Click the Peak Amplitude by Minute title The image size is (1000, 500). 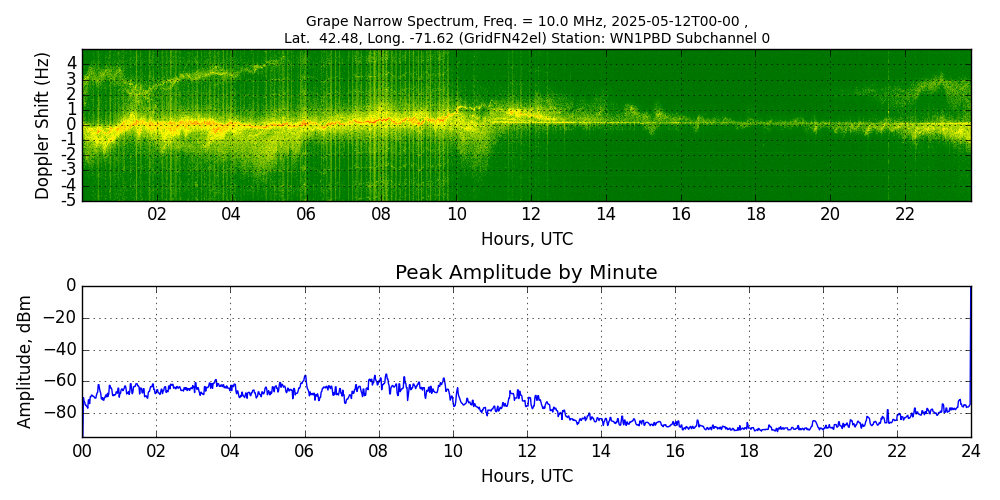(526, 273)
